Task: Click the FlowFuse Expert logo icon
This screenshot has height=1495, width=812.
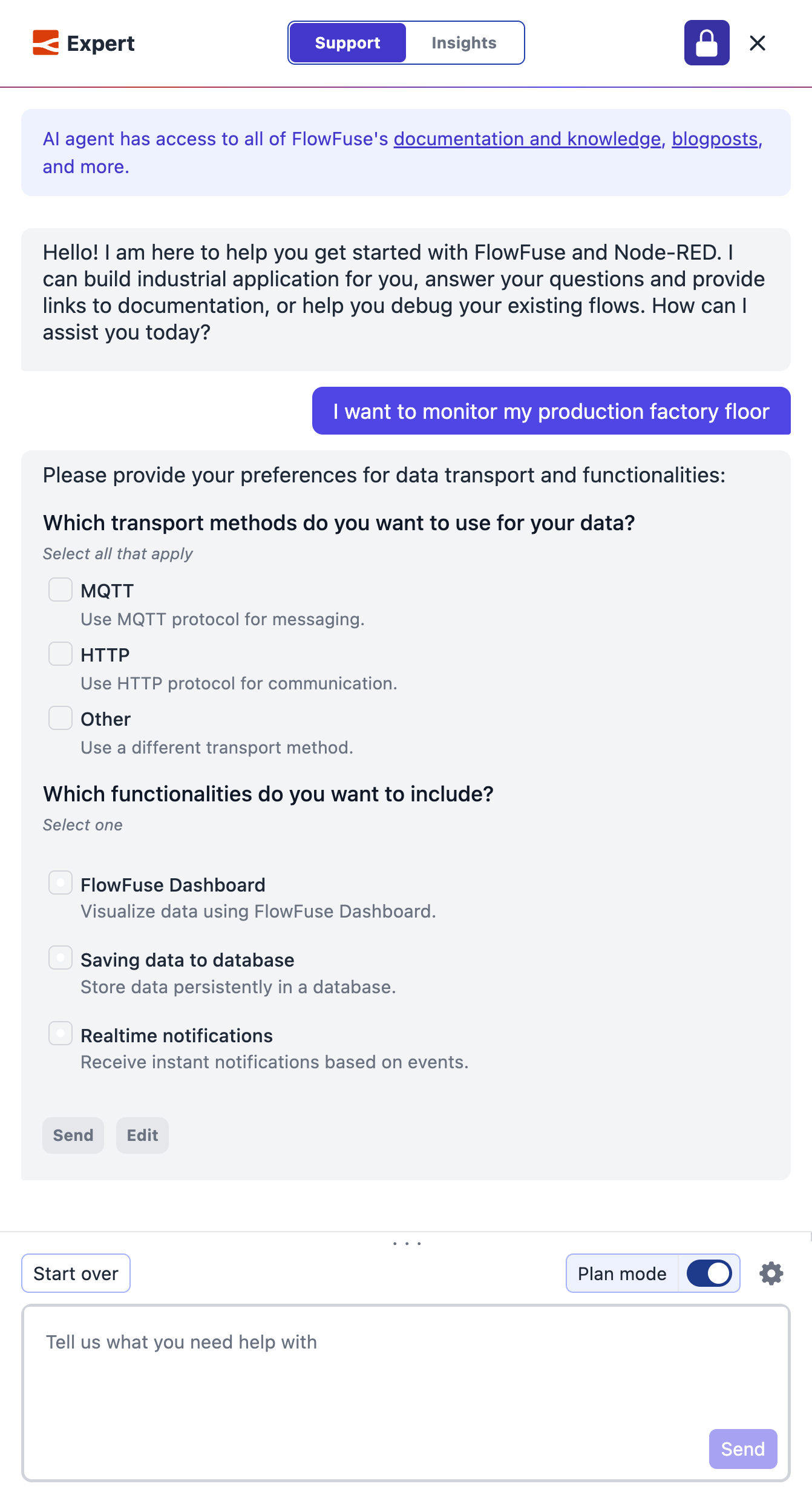Action: 45,43
